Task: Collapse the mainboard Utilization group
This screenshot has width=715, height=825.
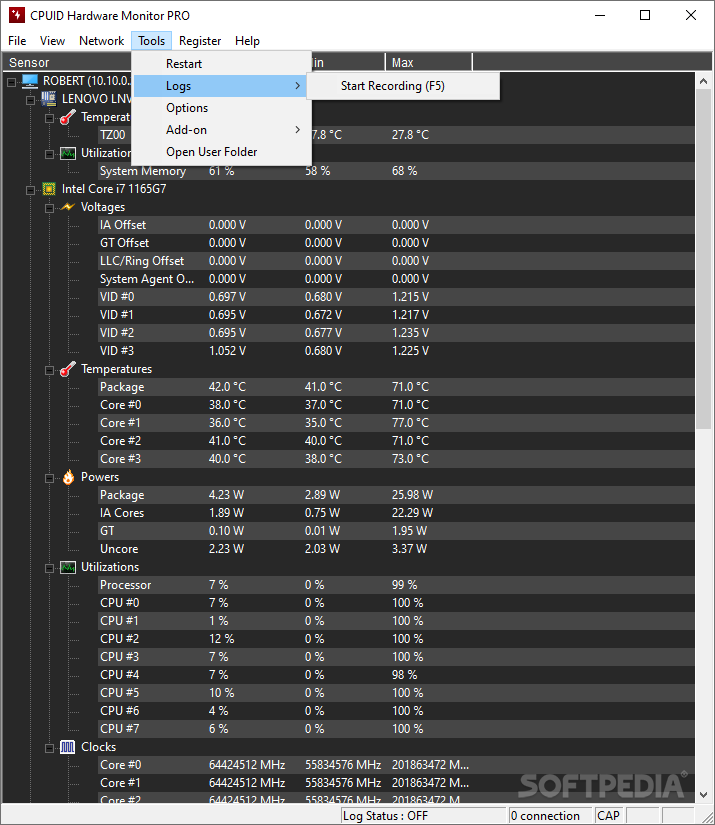Action: tap(49, 154)
